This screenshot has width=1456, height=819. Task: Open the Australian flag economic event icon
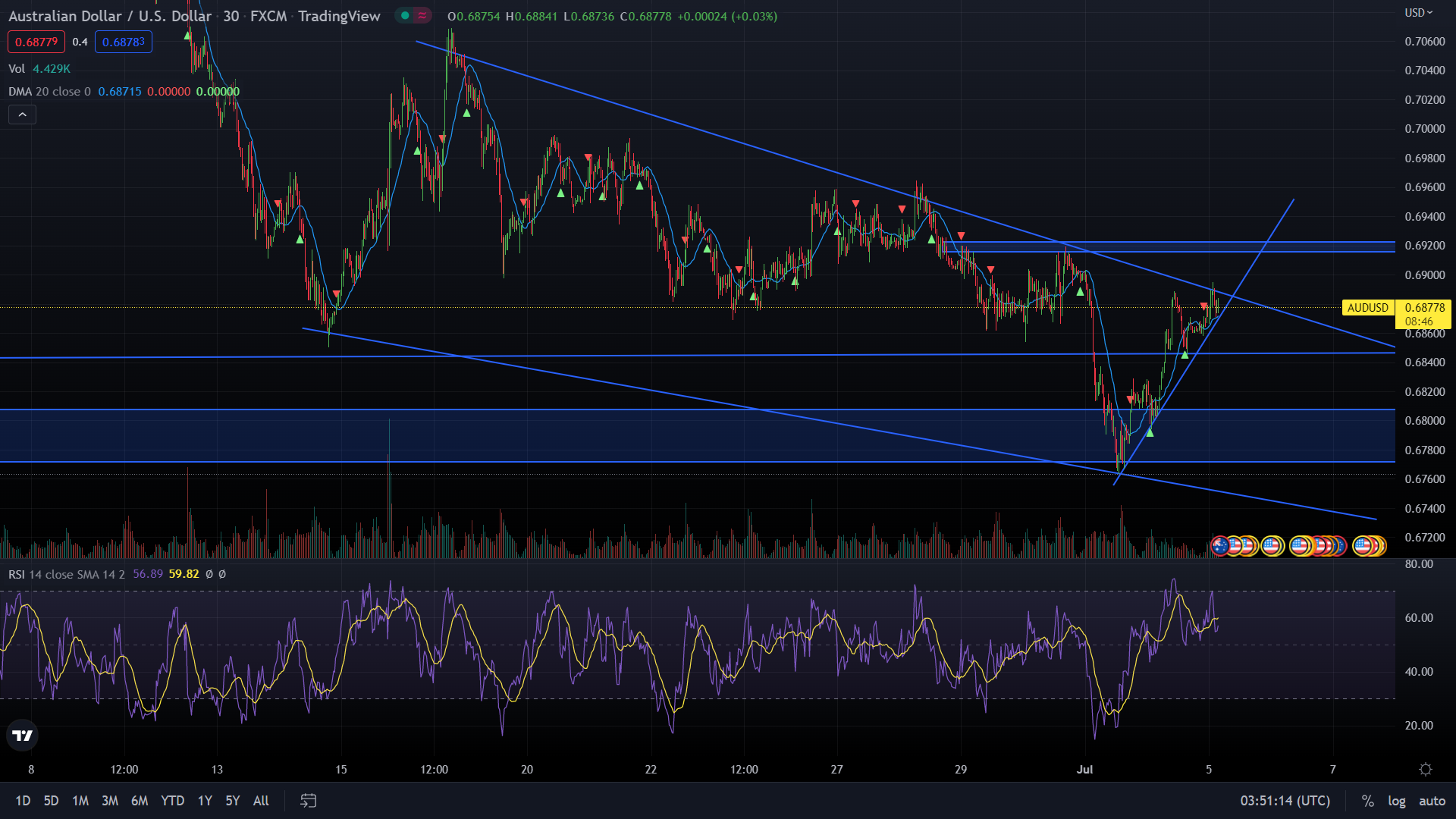pos(1220,545)
